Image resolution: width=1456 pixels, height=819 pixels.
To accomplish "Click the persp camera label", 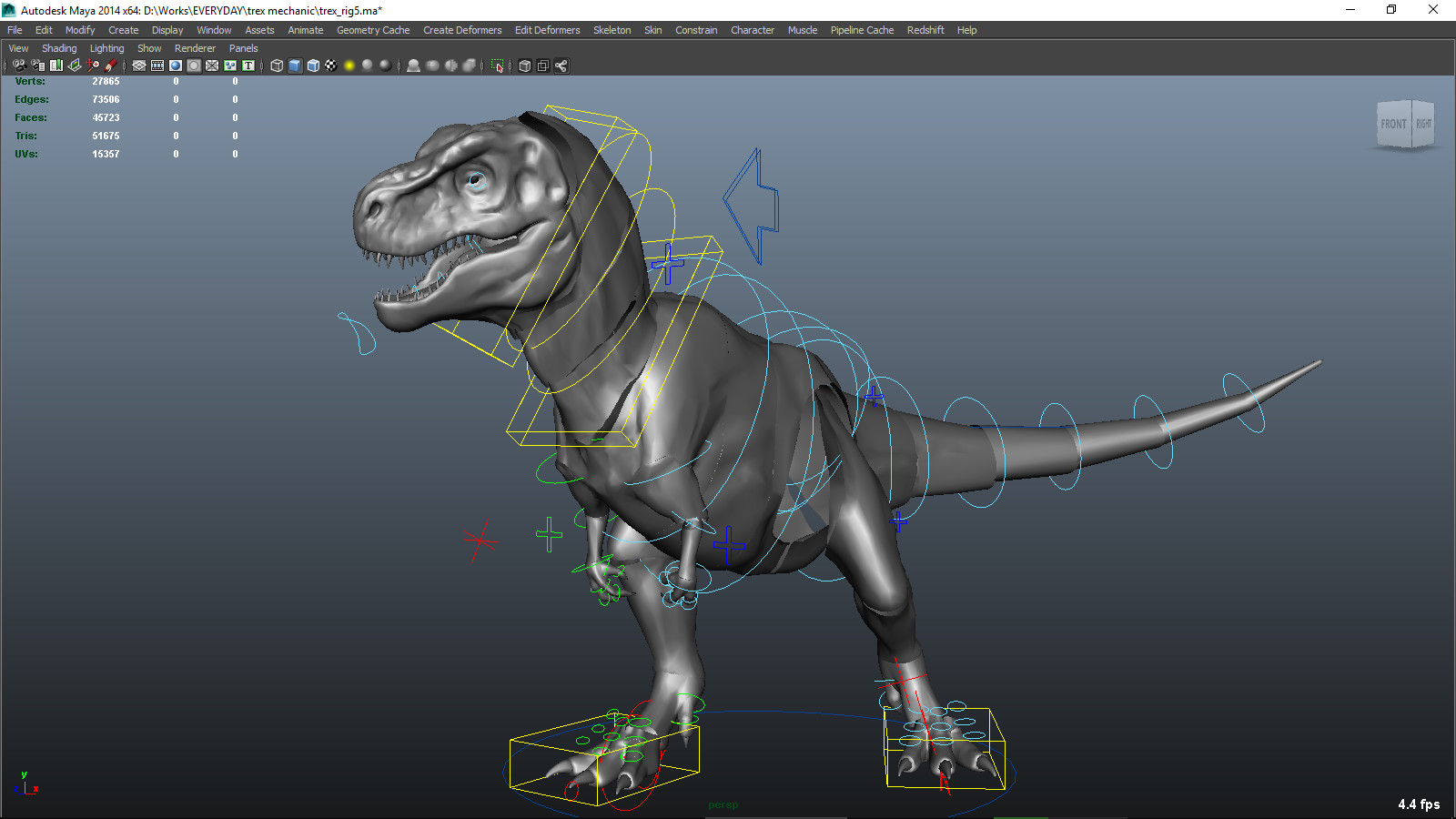I will [723, 804].
